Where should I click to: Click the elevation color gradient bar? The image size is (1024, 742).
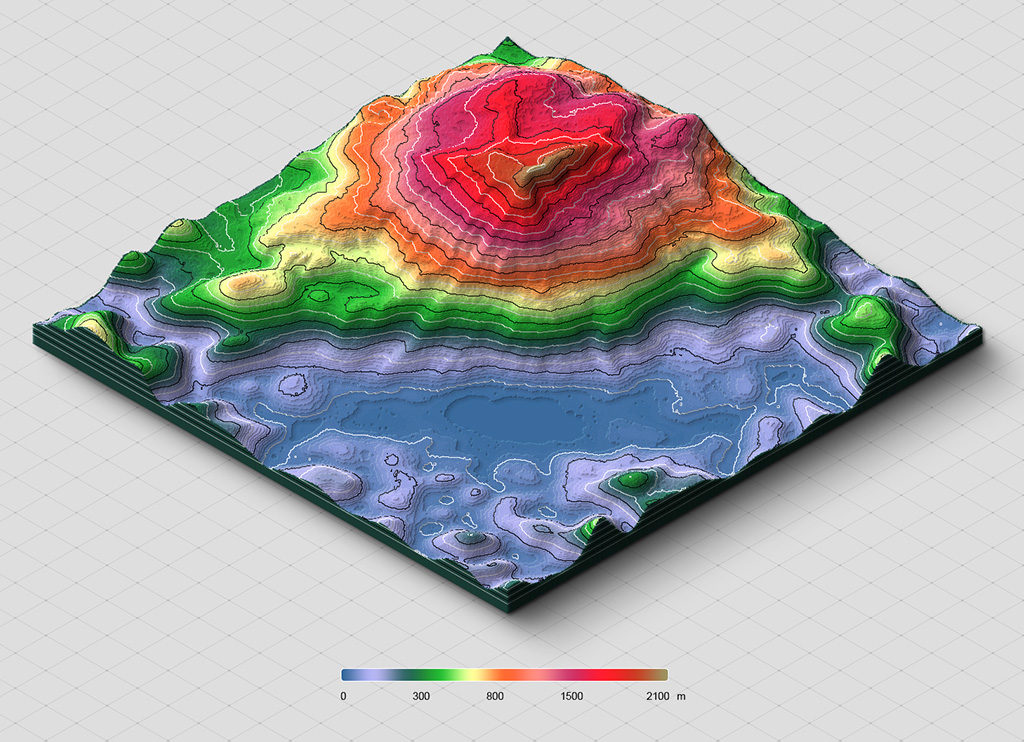504,675
